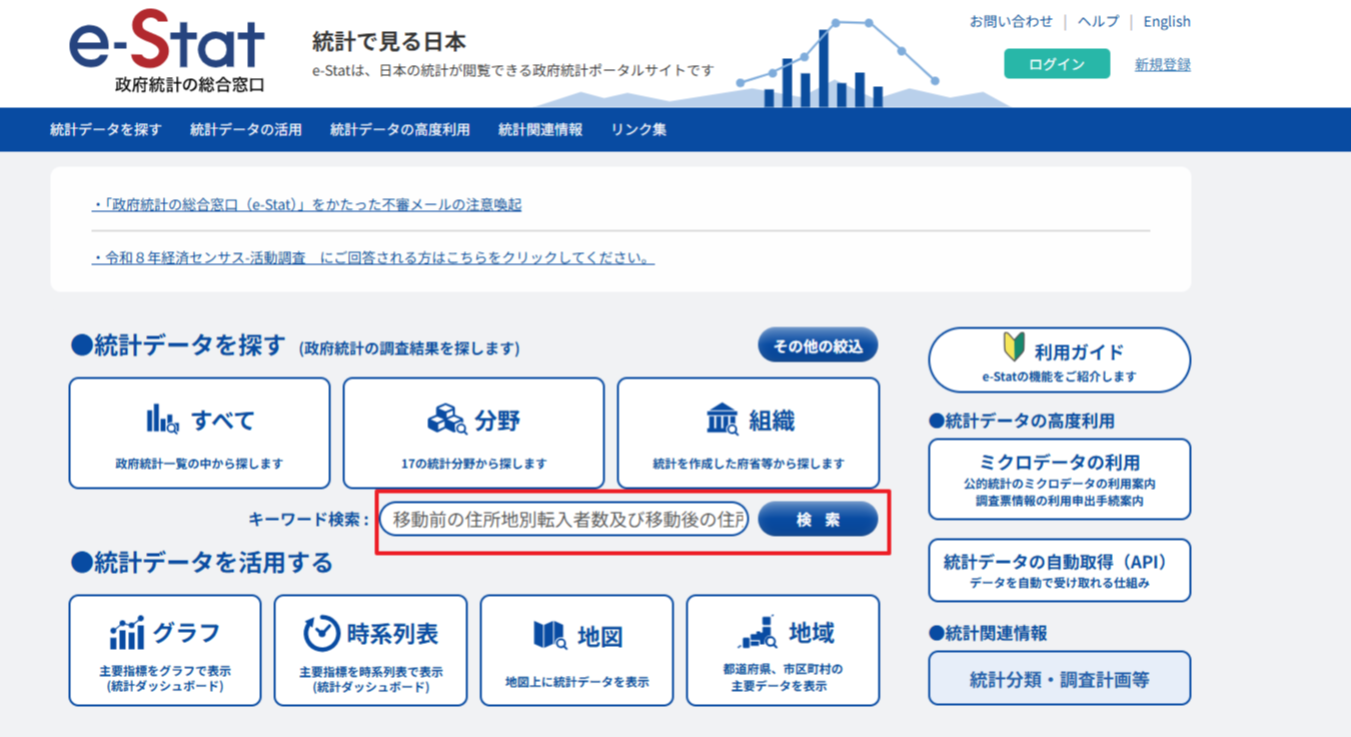
Task: Click the region icon beside 地域
Action: point(758,632)
